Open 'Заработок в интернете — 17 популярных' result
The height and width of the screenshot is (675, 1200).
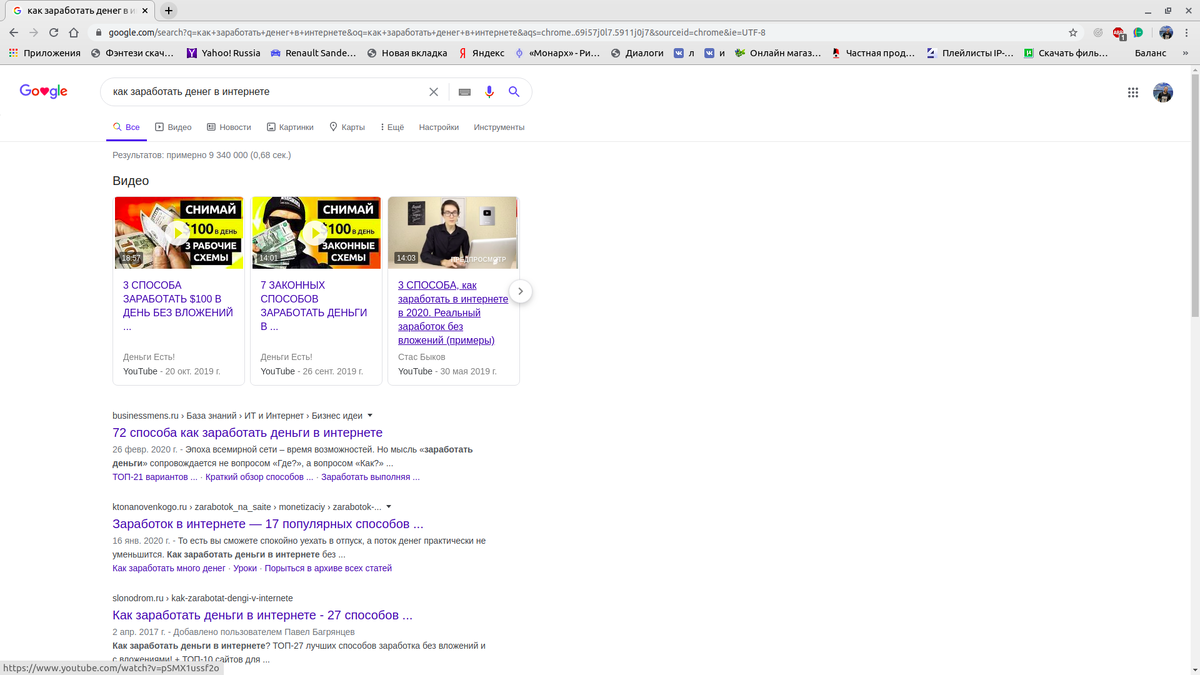click(x=268, y=524)
